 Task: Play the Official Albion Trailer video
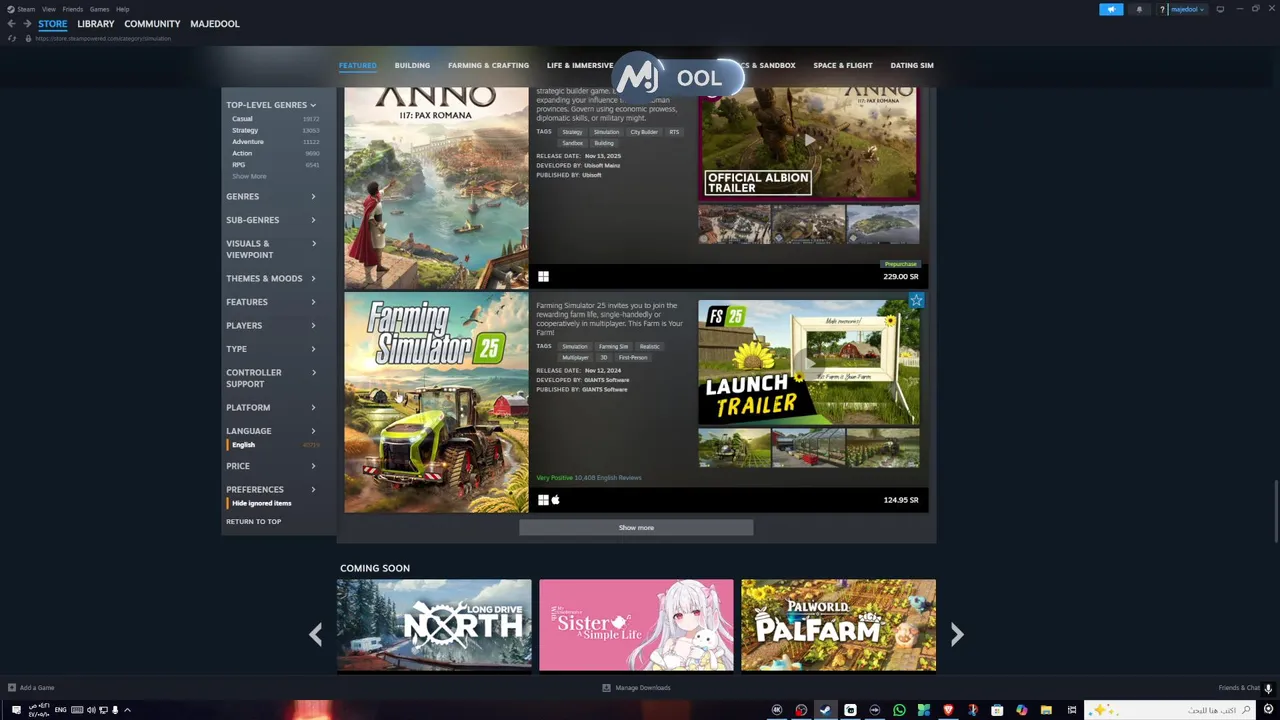pyautogui.click(x=808, y=141)
